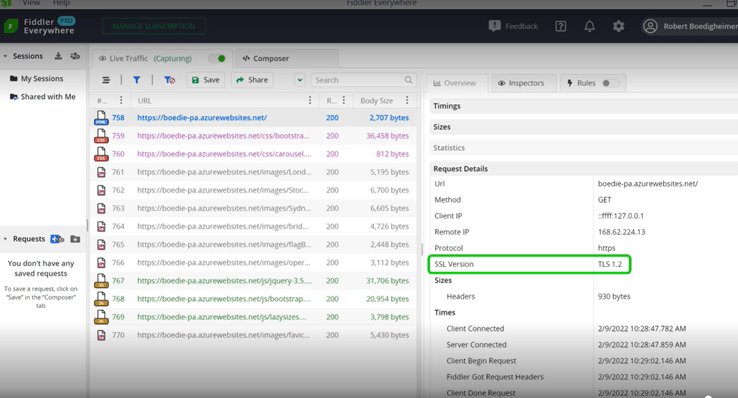The width and height of the screenshot is (738, 398).
Task: Select session 767 jquery request row
Action: [254, 281]
